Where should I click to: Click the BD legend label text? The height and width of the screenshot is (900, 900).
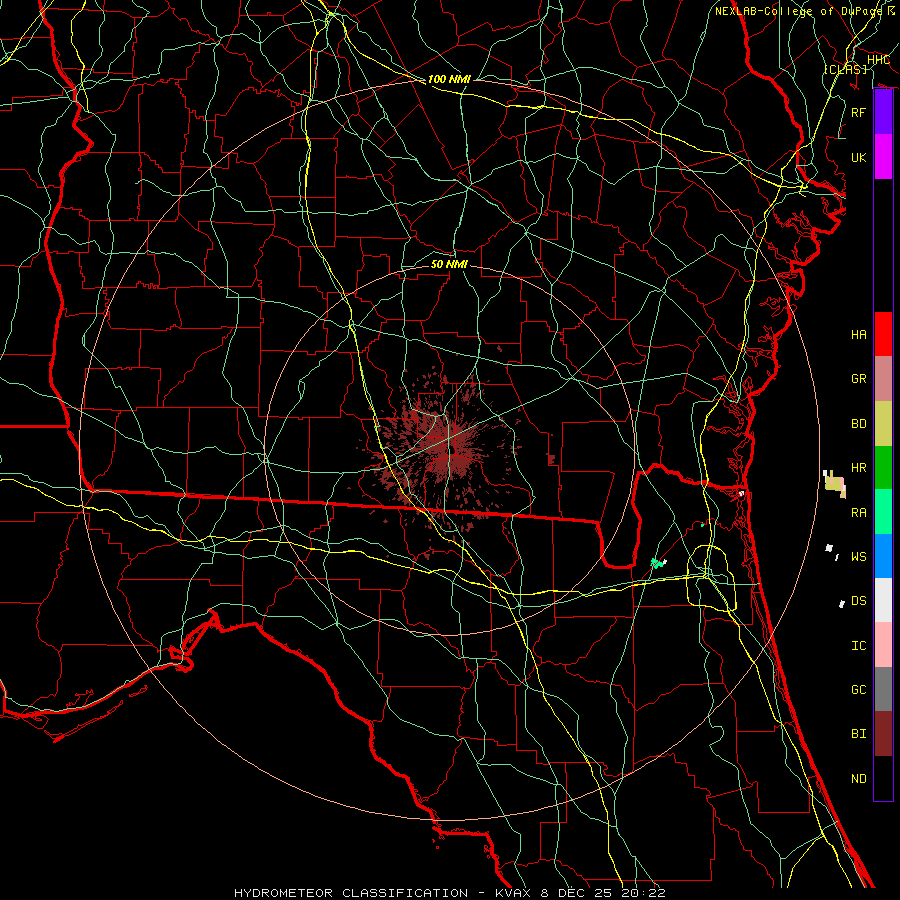pos(859,424)
